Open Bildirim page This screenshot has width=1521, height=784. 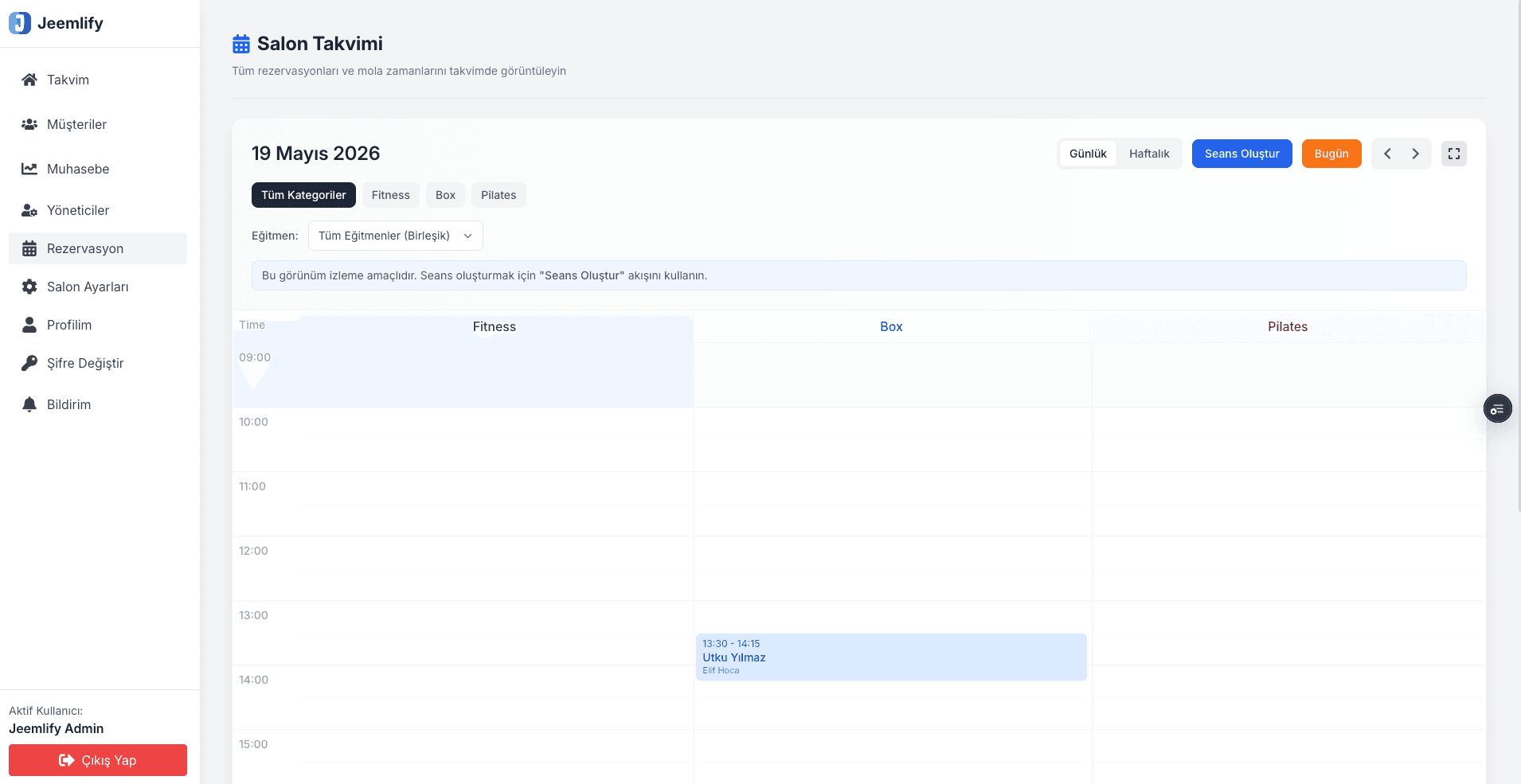tap(98, 404)
